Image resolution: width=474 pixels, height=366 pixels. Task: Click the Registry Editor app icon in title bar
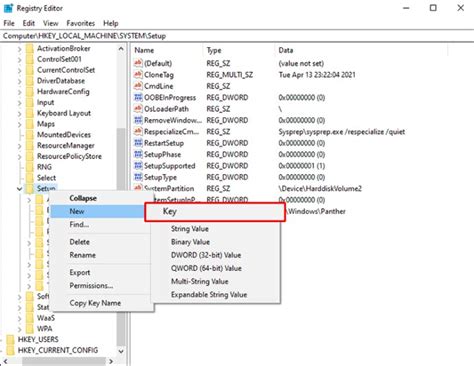8,8
